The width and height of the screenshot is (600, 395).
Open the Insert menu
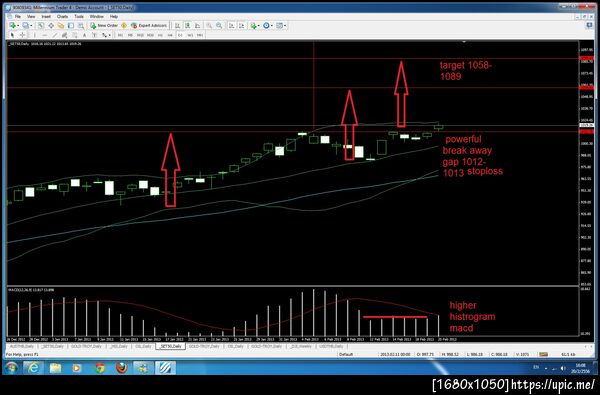pos(46,16)
